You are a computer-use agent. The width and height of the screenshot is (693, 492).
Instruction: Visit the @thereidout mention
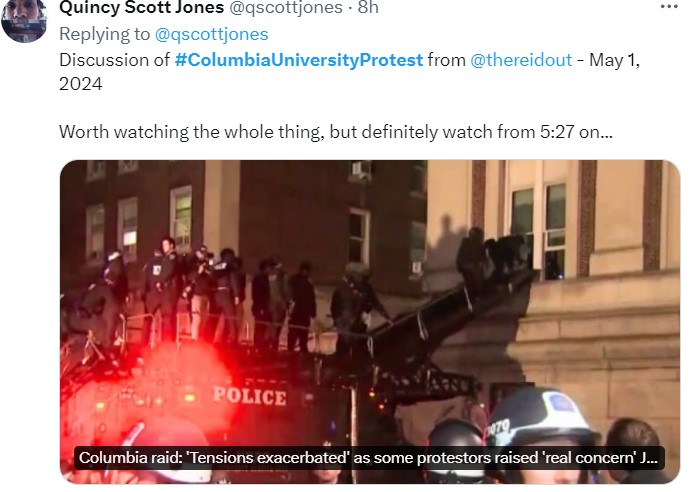tap(521, 60)
